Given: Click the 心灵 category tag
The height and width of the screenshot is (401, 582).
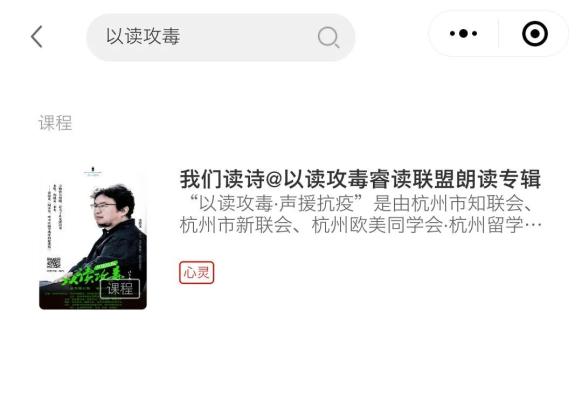Looking at the screenshot, I should click(x=196, y=273).
